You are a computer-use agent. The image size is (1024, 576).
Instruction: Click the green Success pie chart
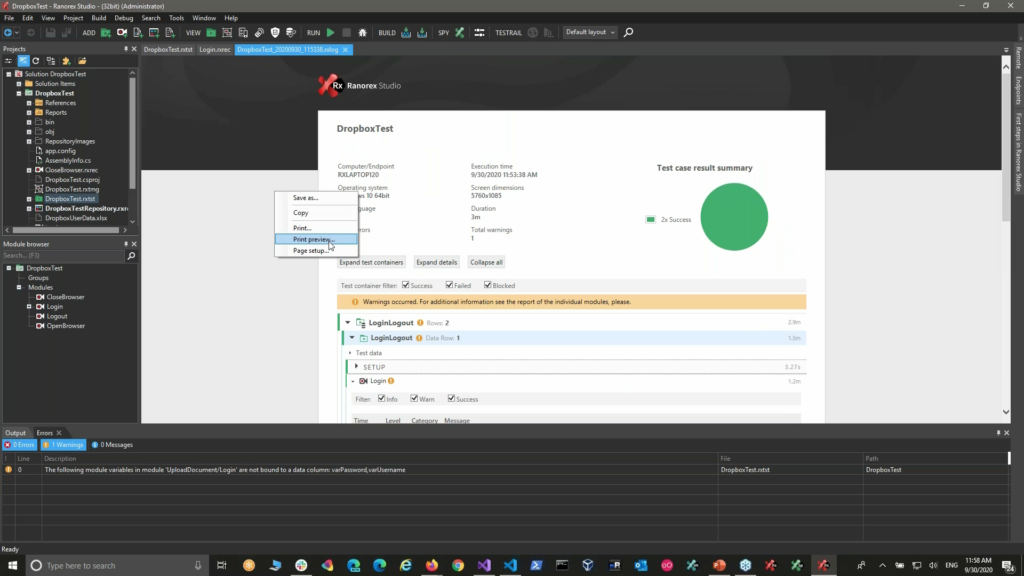point(734,217)
